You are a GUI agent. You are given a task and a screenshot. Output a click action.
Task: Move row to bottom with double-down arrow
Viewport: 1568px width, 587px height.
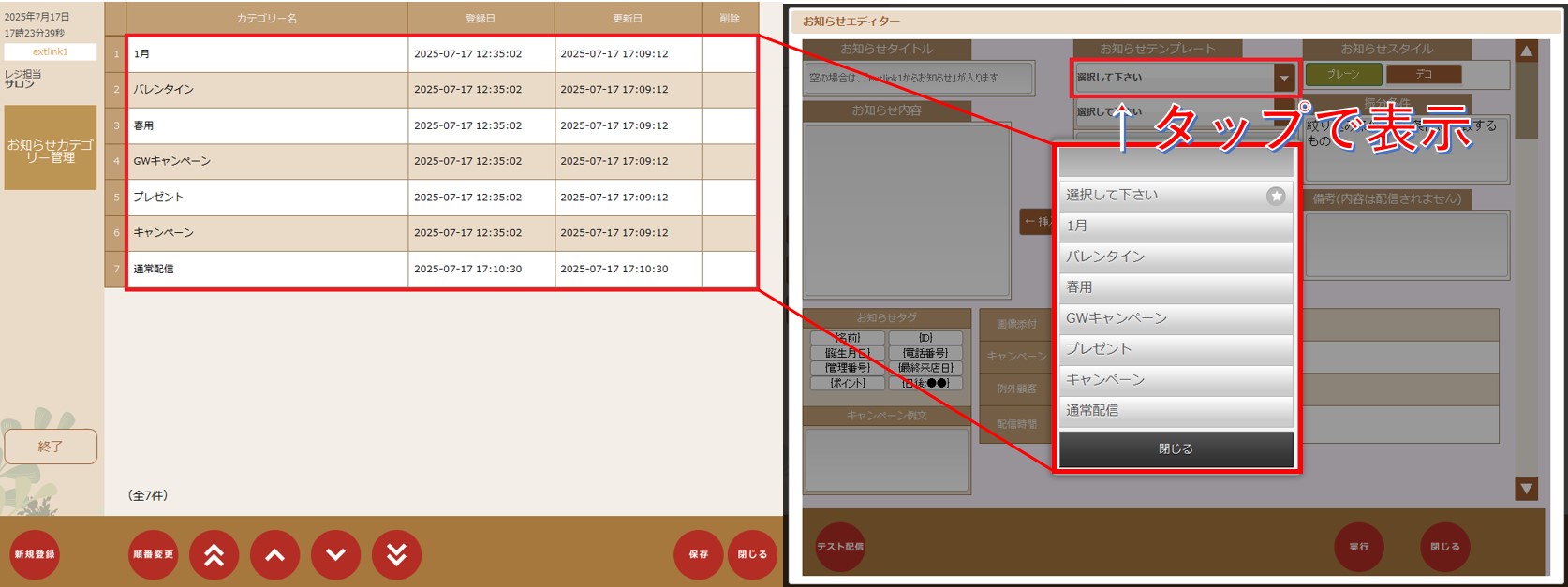396,554
